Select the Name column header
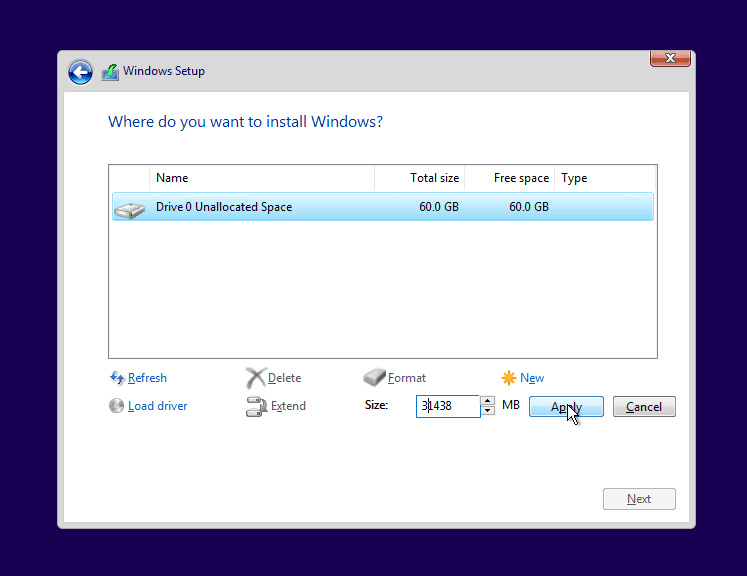This screenshot has height=576, width=747. (x=262, y=178)
